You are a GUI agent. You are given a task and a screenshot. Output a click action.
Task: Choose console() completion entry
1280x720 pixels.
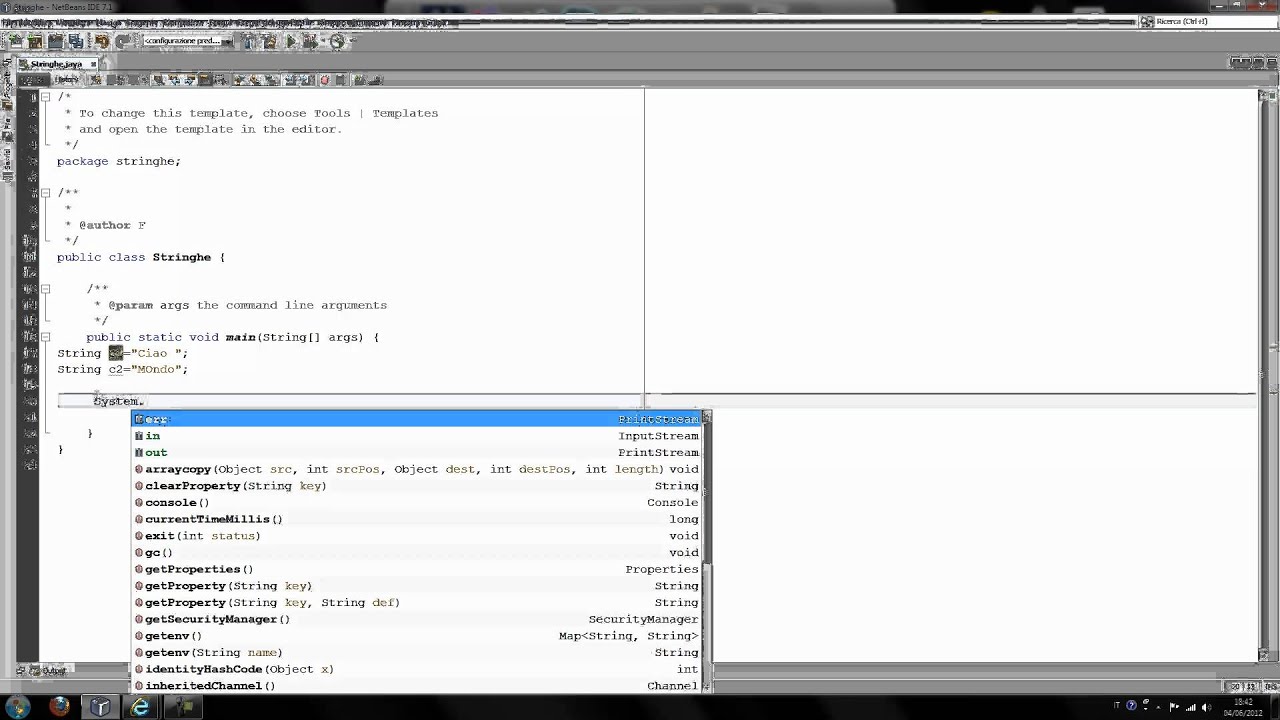pyautogui.click(x=417, y=502)
